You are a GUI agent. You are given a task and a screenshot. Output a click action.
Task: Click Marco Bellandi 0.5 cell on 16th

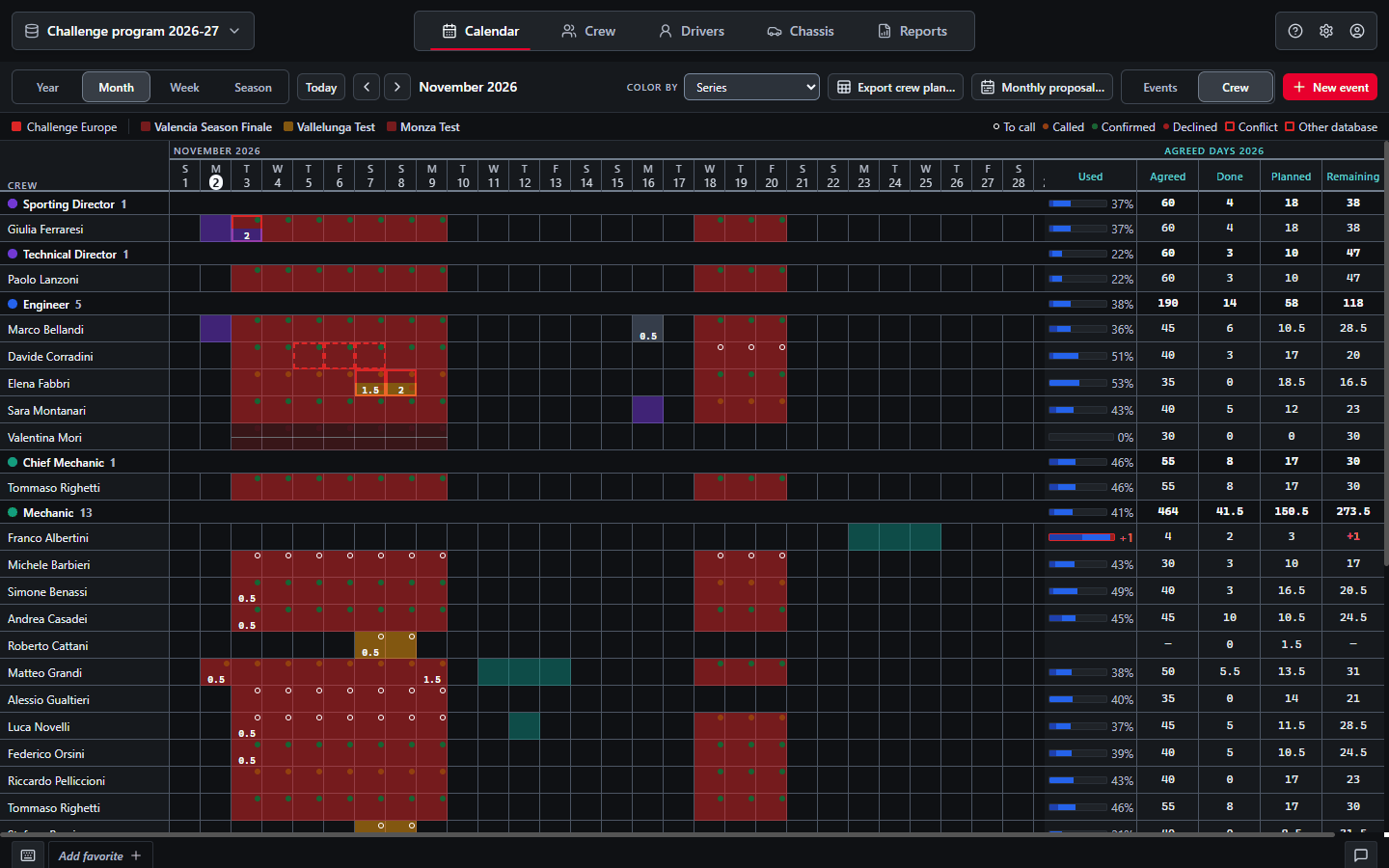click(x=648, y=329)
